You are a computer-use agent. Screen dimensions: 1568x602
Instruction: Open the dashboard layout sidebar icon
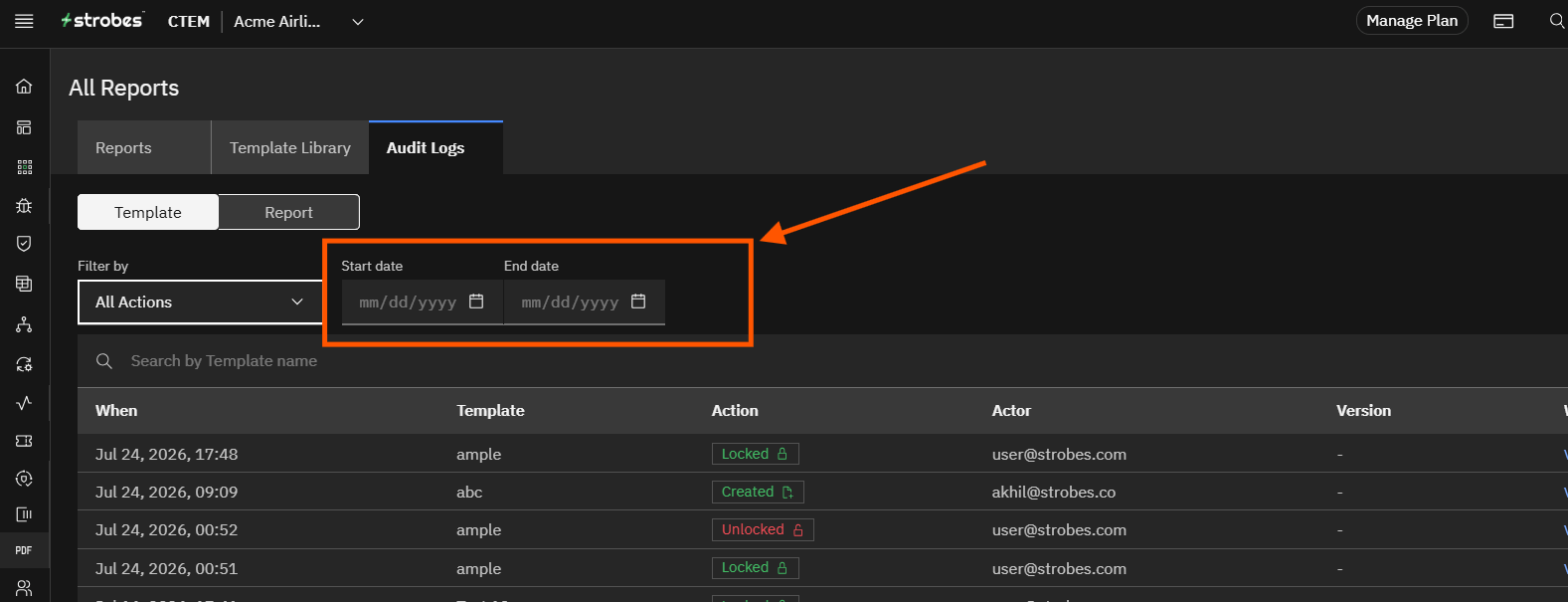pyautogui.click(x=24, y=127)
